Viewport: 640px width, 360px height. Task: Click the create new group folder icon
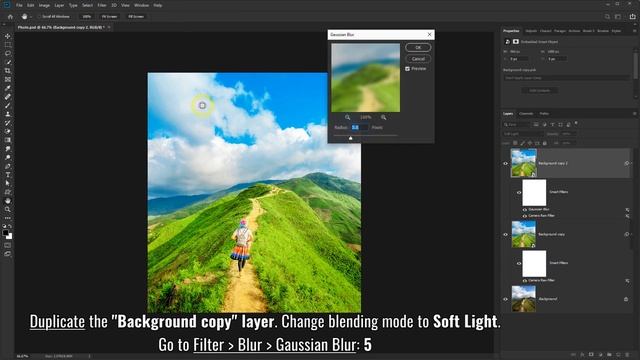pyautogui.click(x=609, y=355)
